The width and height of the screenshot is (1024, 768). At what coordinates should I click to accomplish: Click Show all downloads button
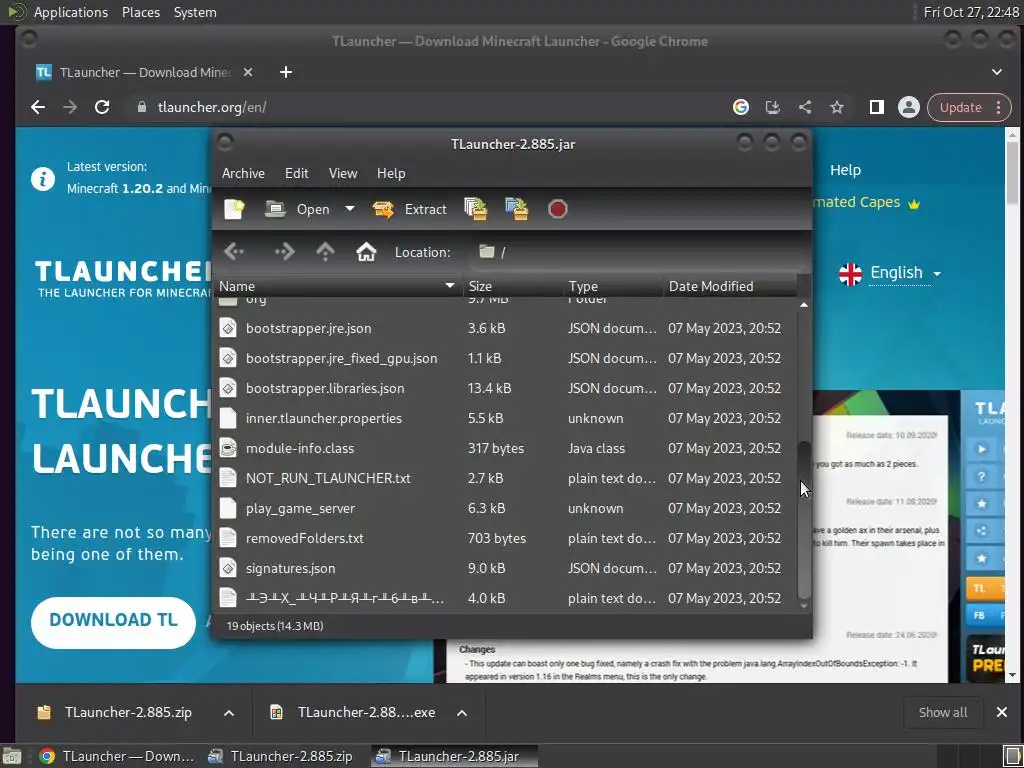click(x=942, y=712)
